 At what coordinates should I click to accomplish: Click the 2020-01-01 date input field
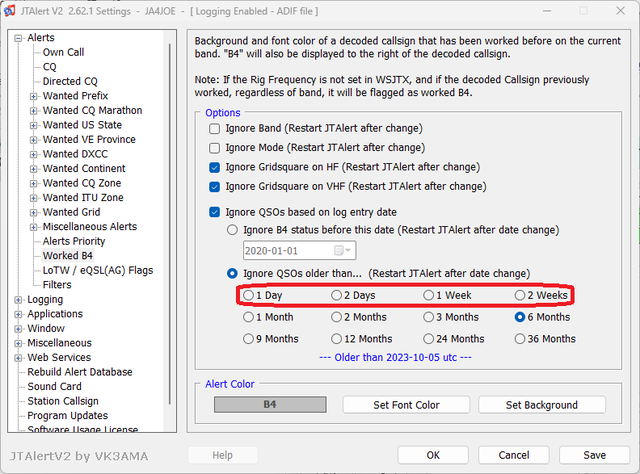[x=300, y=250]
